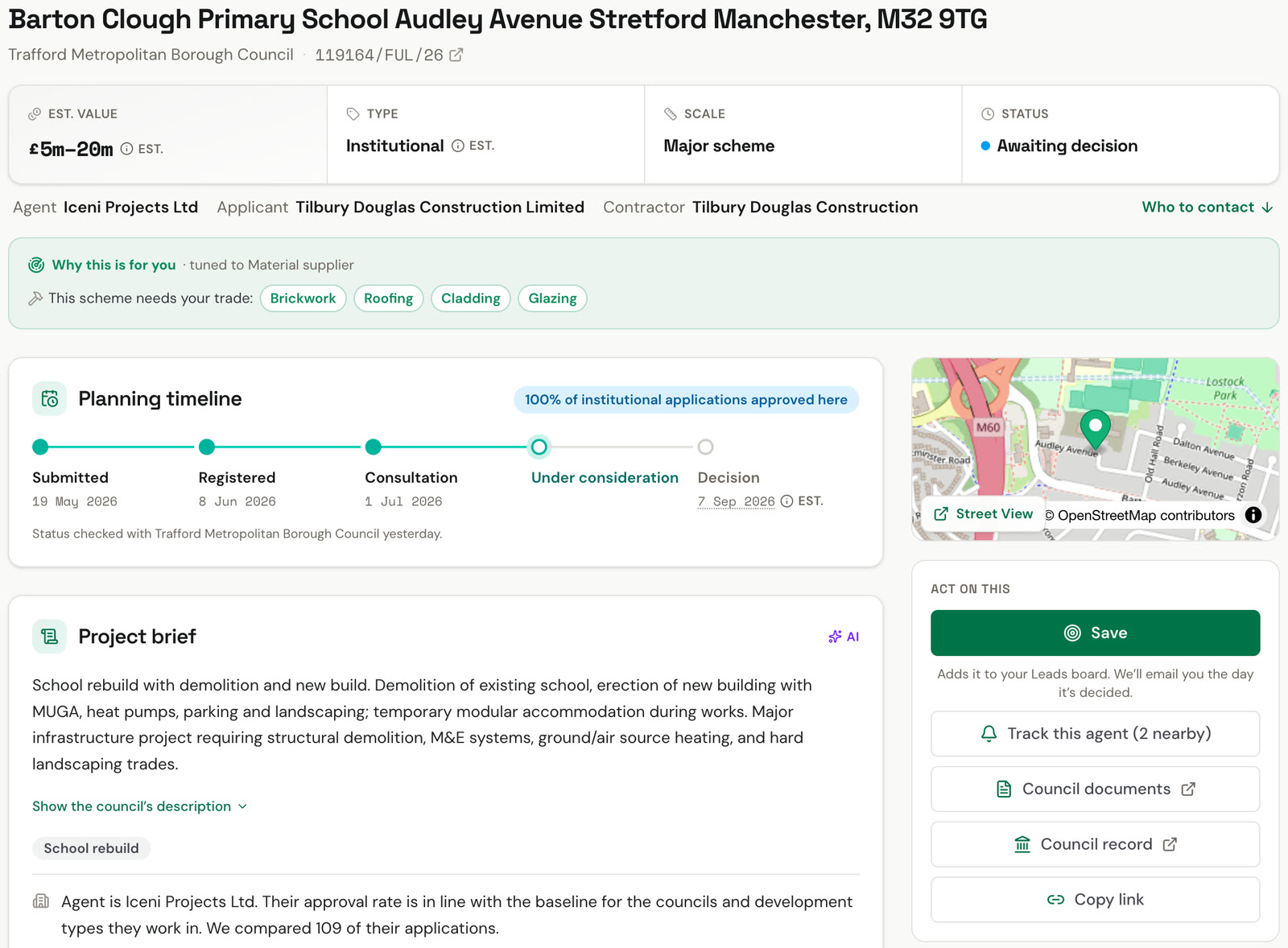Save this project to Leads board
The image size is (1288, 948).
[1096, 633]
